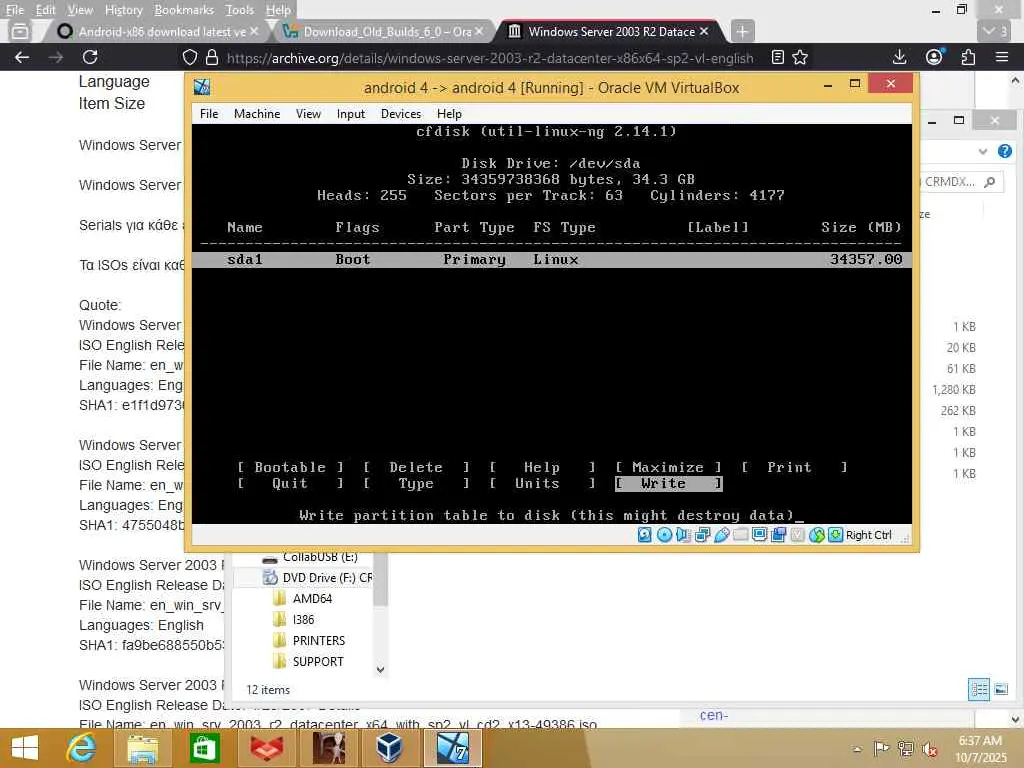Open VirtualBox Devices menu
The width and height of the screenshot is (1024, 768).
pos(401,114)
